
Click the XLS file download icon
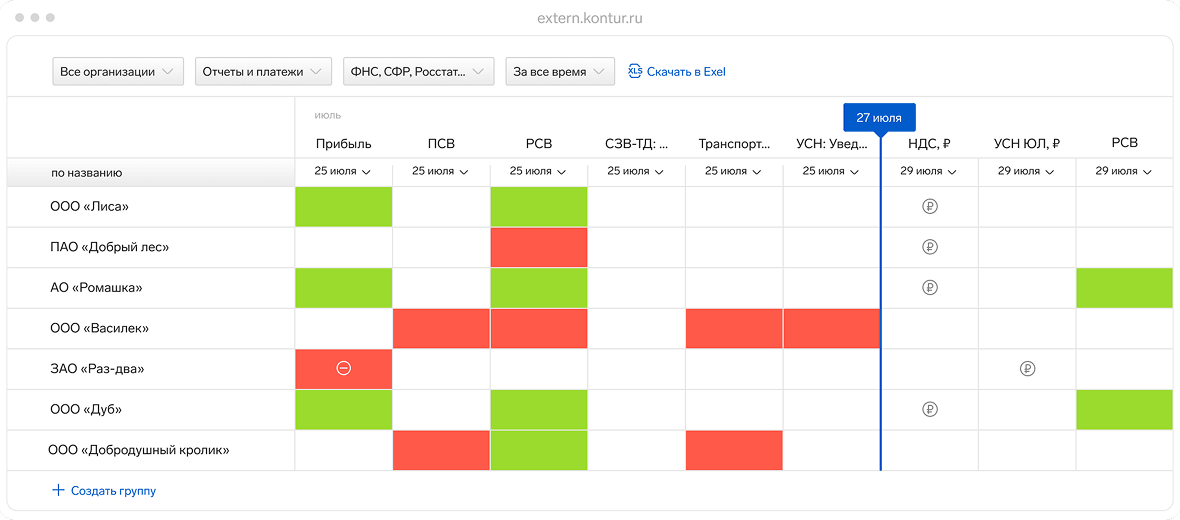tap(635, 71)
